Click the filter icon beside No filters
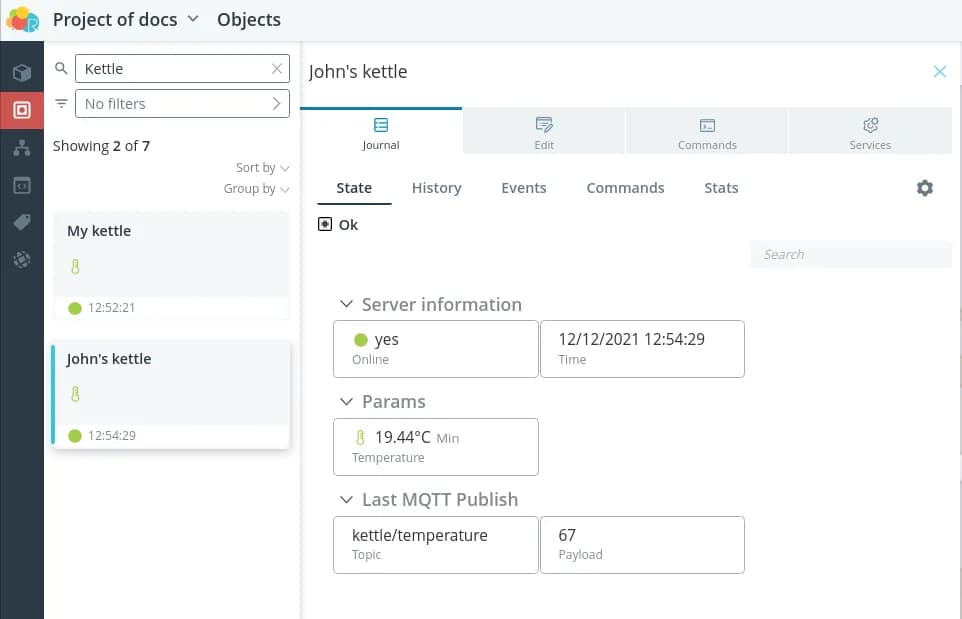Image resolution: width=962 pixels, height=619 pixels. tap(61, 104)
